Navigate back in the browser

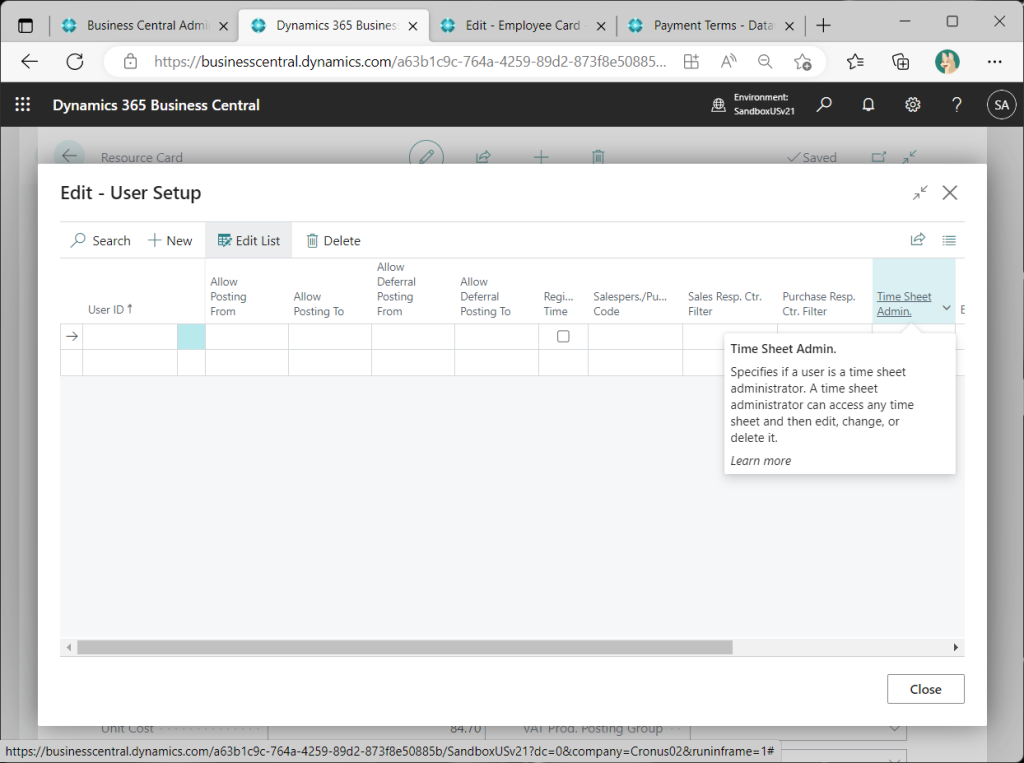pos(29,62)
